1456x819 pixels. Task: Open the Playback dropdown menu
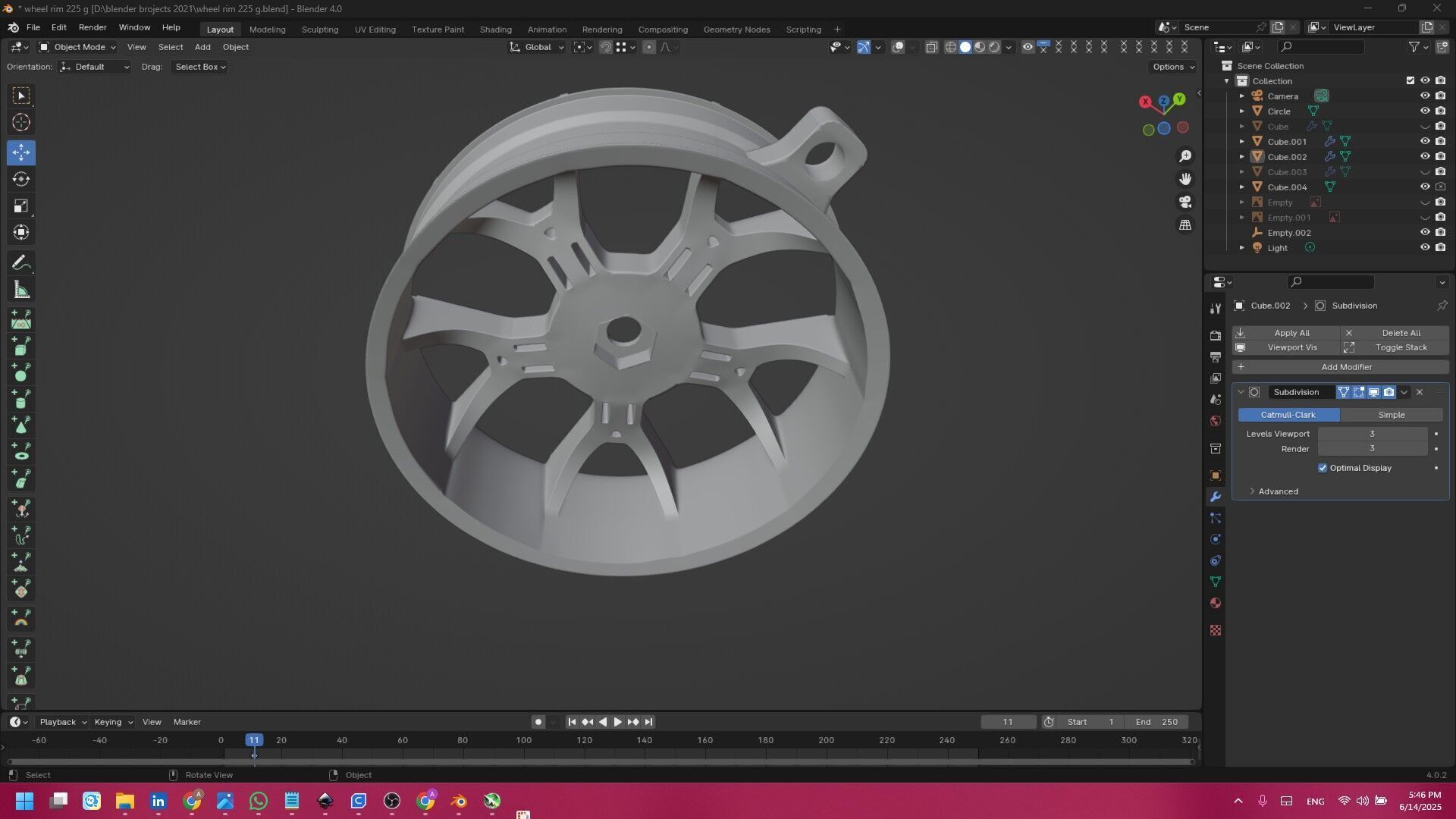[62, 722]
